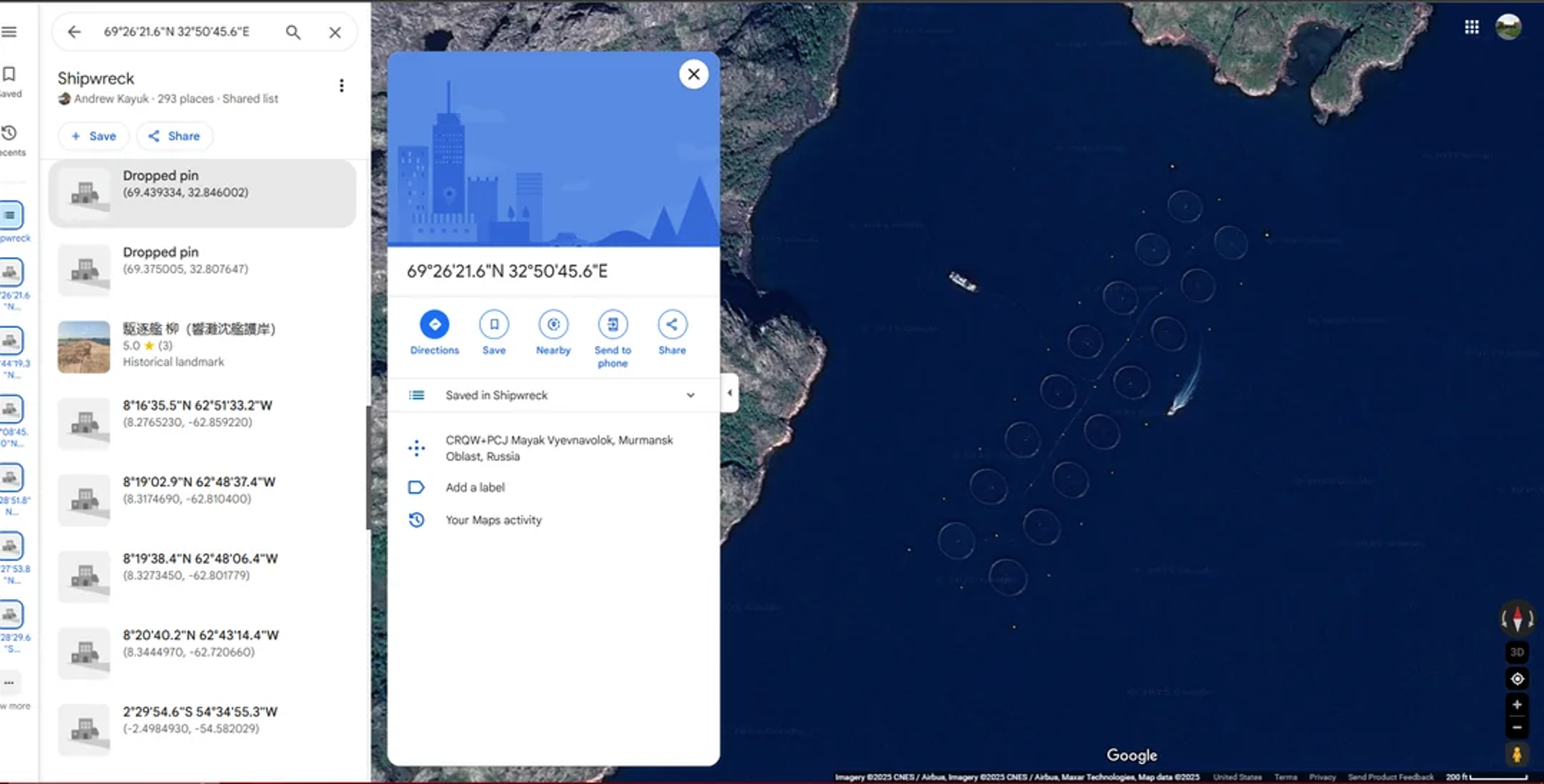
Task: Click the Nearby icon in place card
Action: click(x=553, y=324)
